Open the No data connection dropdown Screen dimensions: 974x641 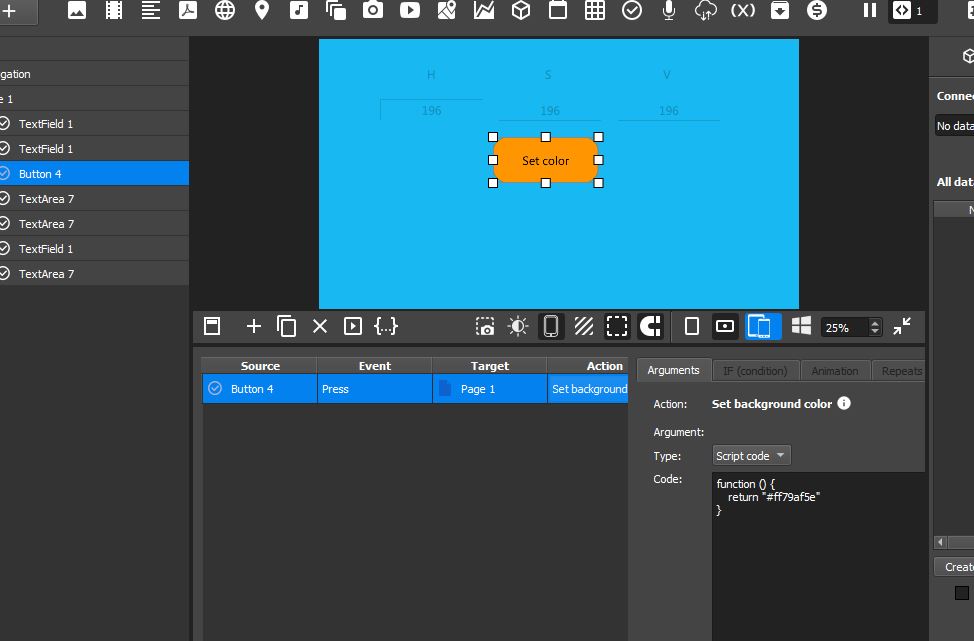(954, 125)
